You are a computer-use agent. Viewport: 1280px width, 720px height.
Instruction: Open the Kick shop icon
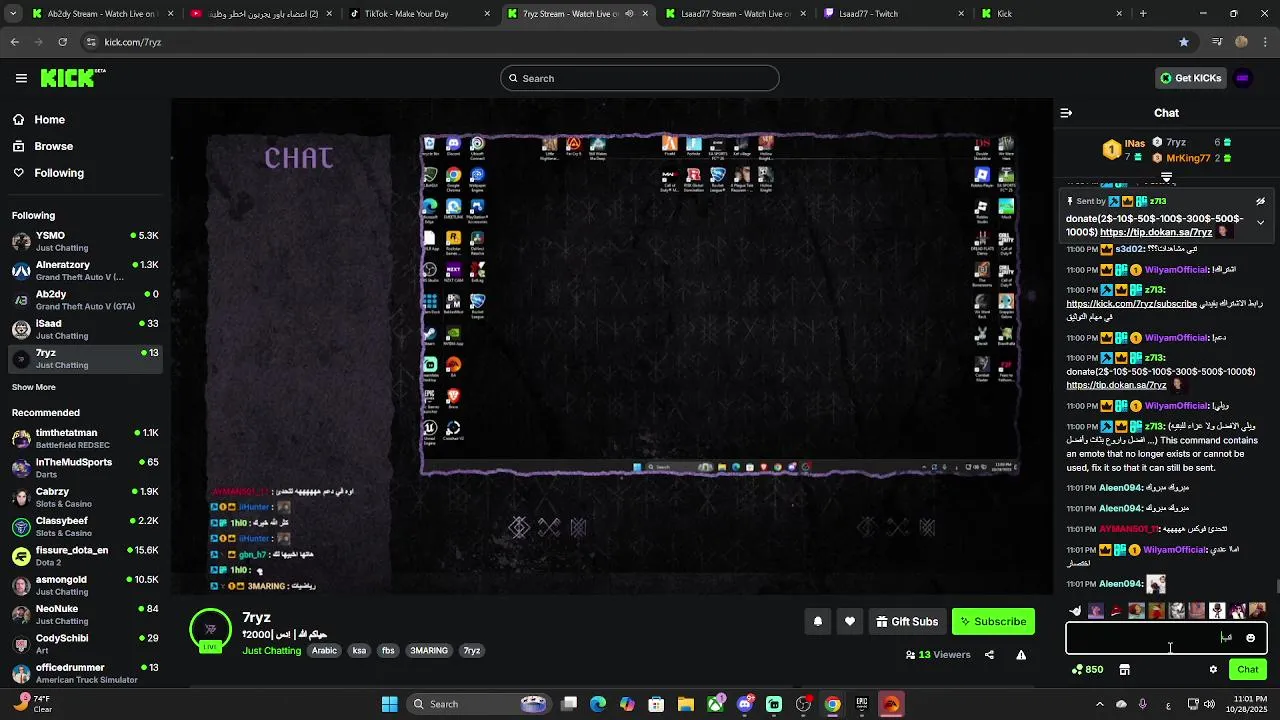pos(1124,669)
